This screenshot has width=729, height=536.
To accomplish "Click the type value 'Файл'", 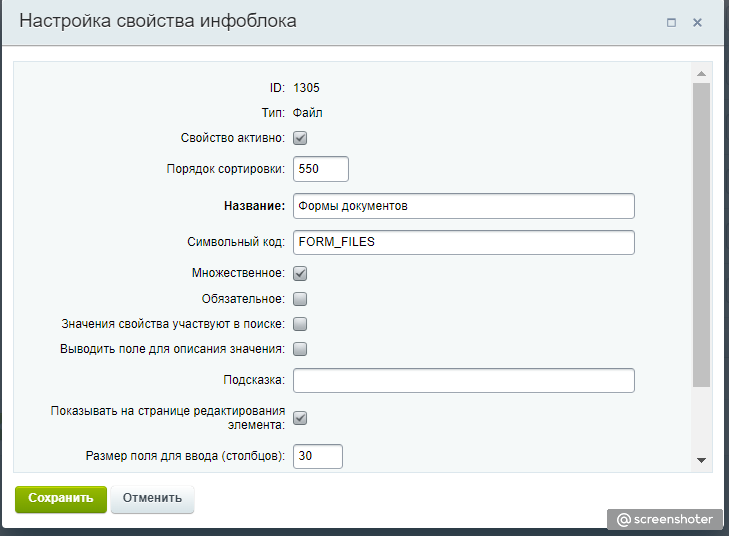I will pyautogui.click(x=307, y=113).
